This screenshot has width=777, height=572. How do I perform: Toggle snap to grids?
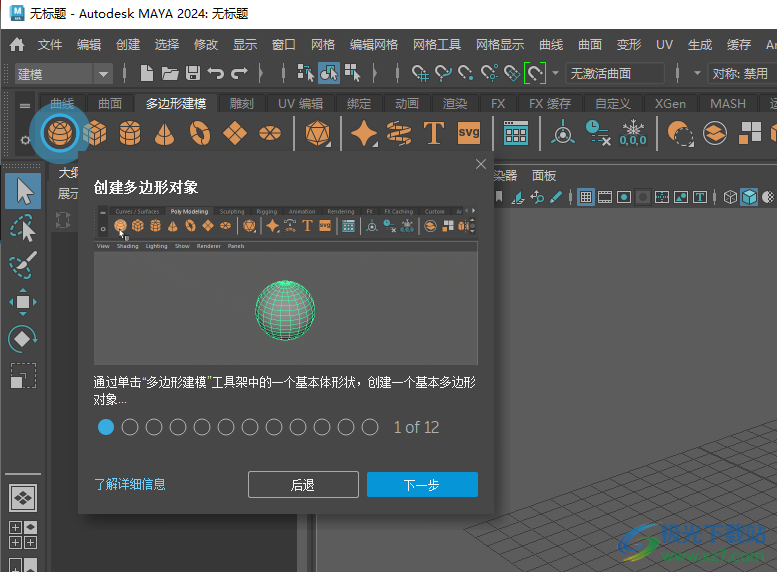pyautogui.click(x=420, y=73)
